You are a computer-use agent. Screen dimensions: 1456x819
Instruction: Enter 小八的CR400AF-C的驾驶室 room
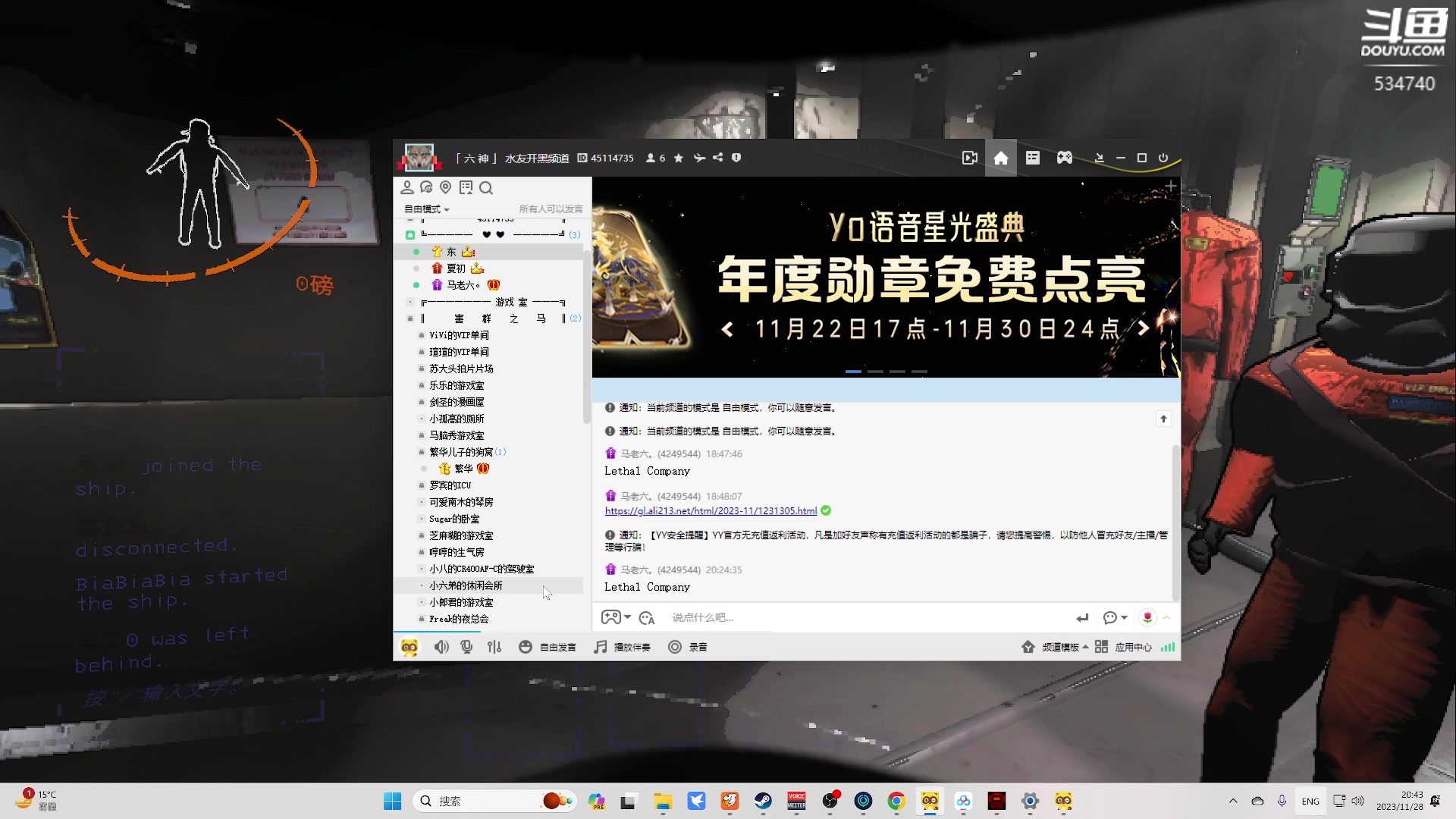[x=482, y=569]
